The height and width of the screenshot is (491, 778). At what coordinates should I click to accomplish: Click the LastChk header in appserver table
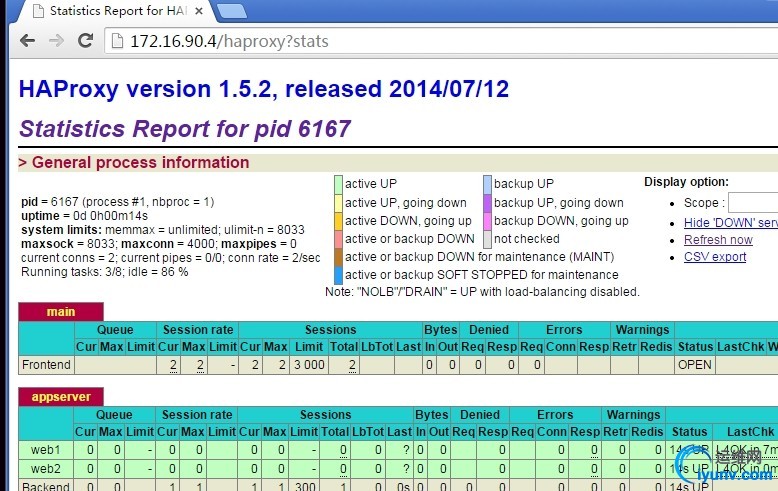pos(750,432)
